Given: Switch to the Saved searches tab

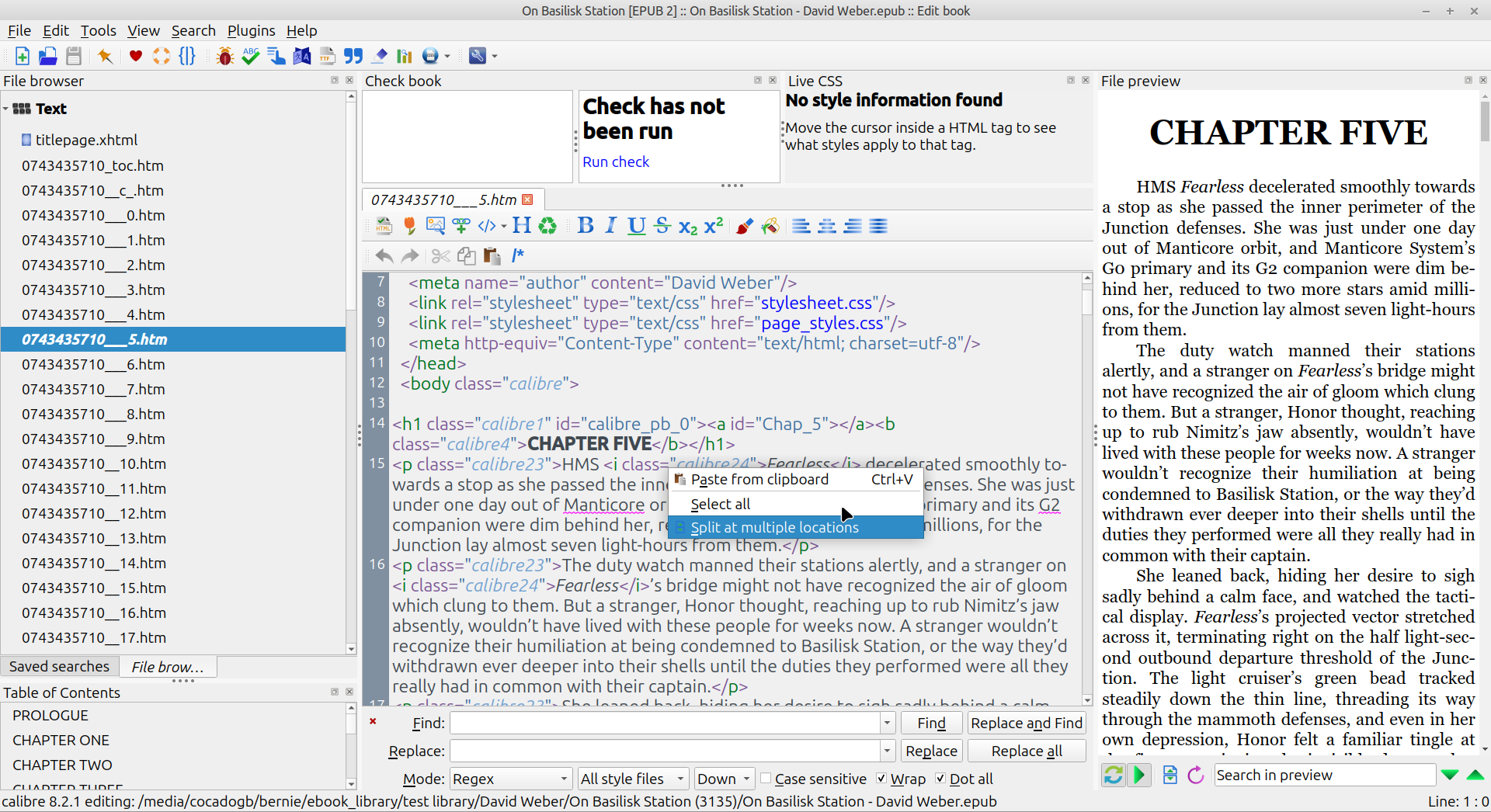Looking at the screenshot, I should tap(60, 666).
